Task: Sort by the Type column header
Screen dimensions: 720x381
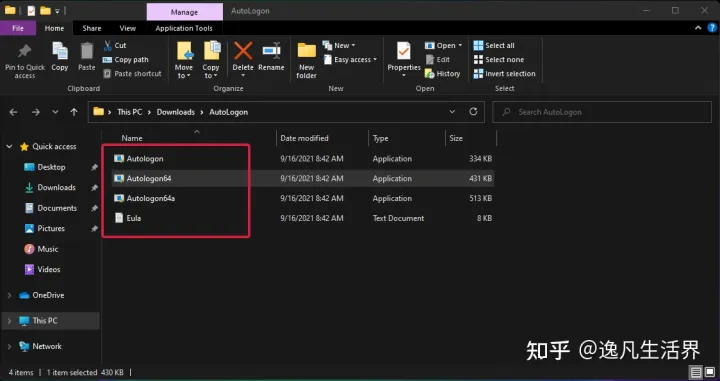Action: (x=381, y=138)
